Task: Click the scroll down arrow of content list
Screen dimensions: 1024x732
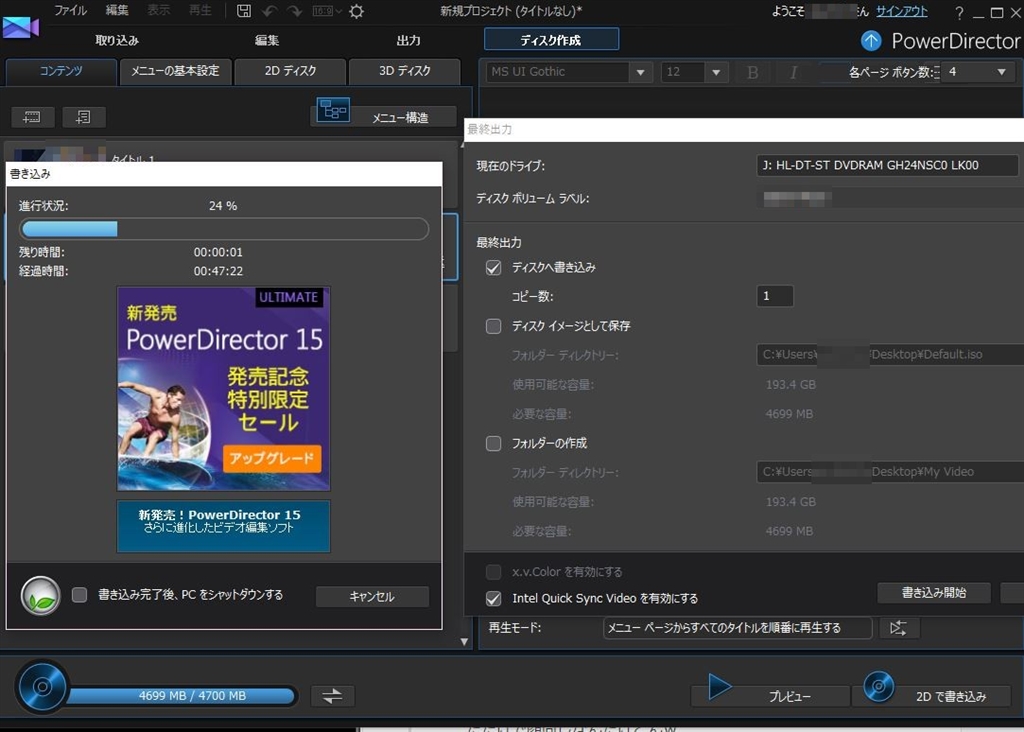Action: (x=464, y=642)
